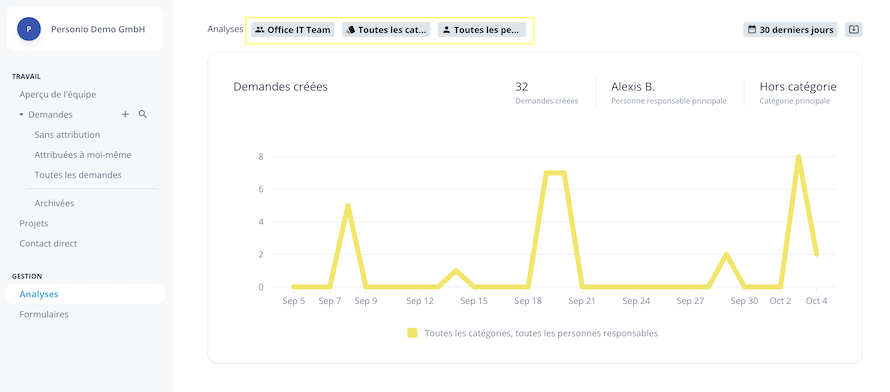Click the plus icon next to Demandes
Screen dimensions: 890x392
pyautogui.click(x=125, y=115)
